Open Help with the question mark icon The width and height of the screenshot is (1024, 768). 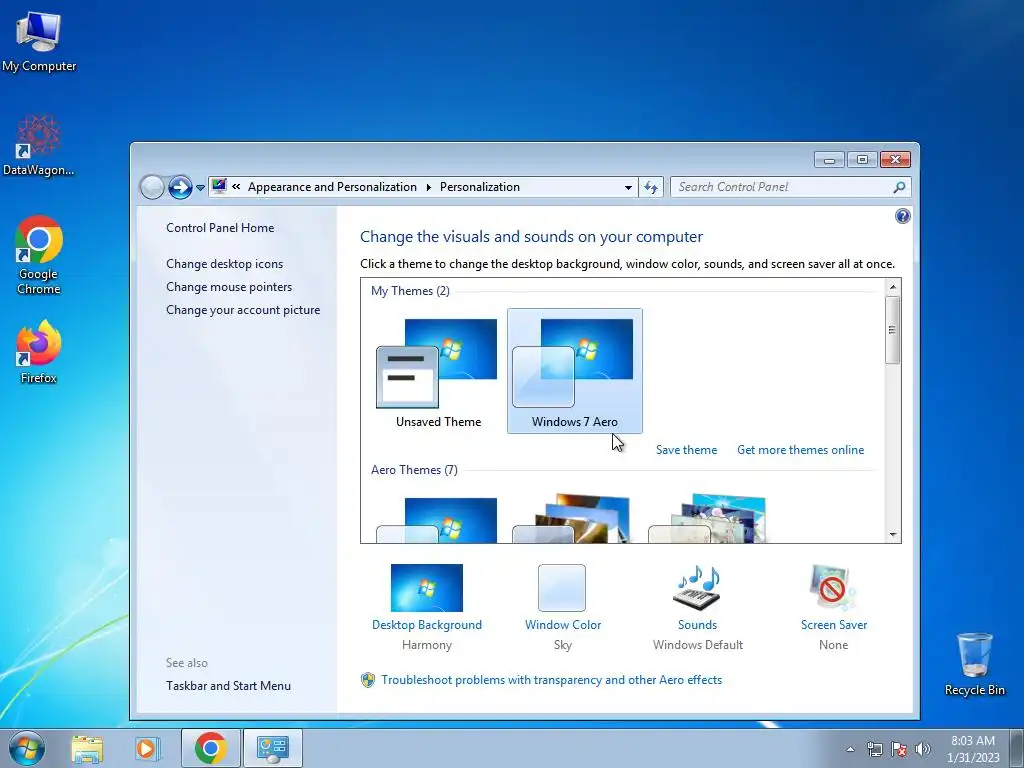[x=903, y=216]
